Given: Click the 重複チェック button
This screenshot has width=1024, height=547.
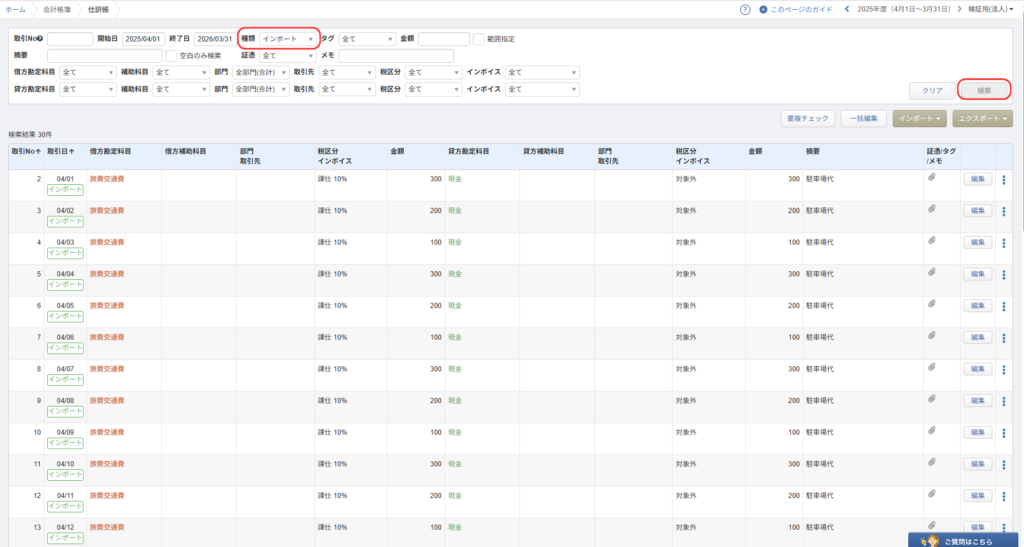Looking at the screenshot, I should (808, 118).
